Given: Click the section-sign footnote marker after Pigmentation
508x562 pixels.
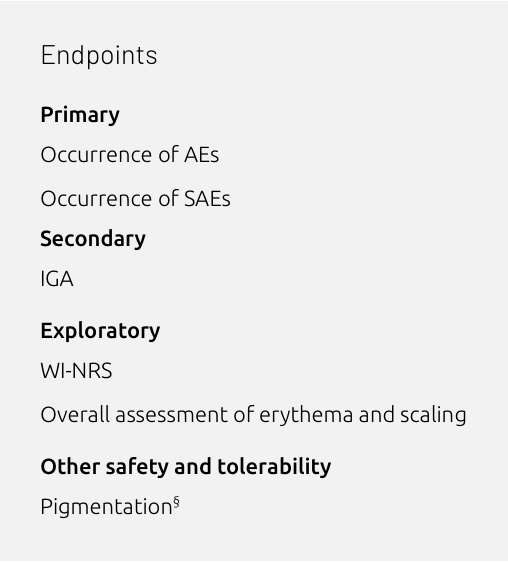Looking at the screenshot, I should (176, 502).
